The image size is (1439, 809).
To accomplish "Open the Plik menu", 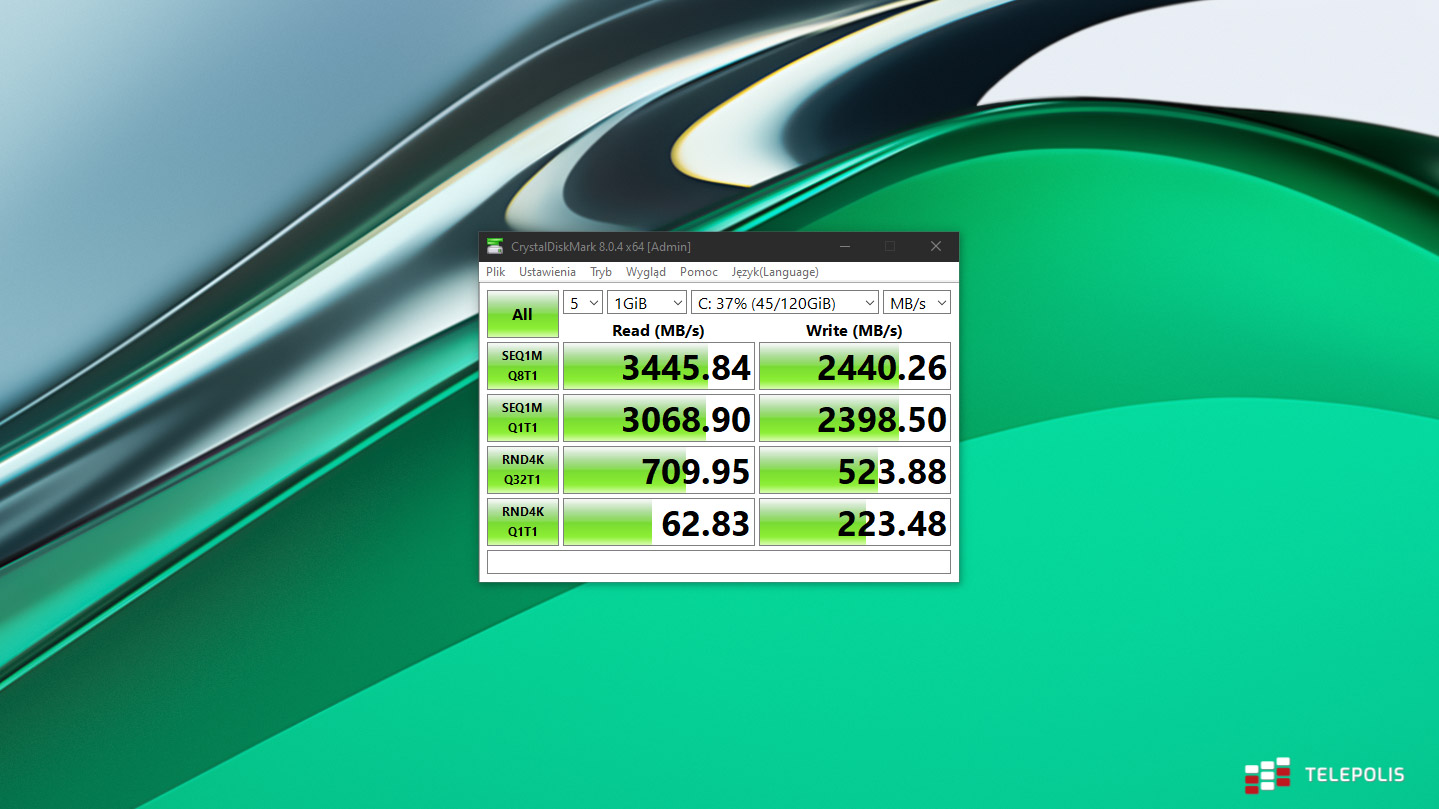I will pyautogui.click(x=496, y=272).
